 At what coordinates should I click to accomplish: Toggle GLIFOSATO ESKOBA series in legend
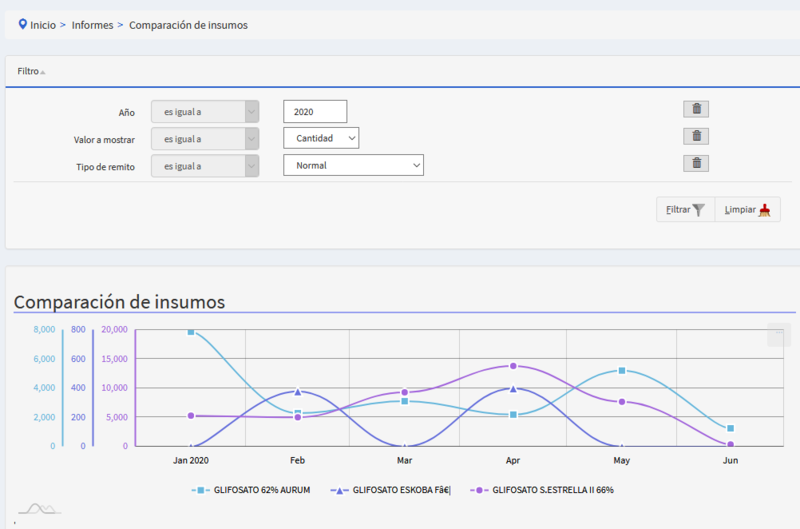(392, 490)
